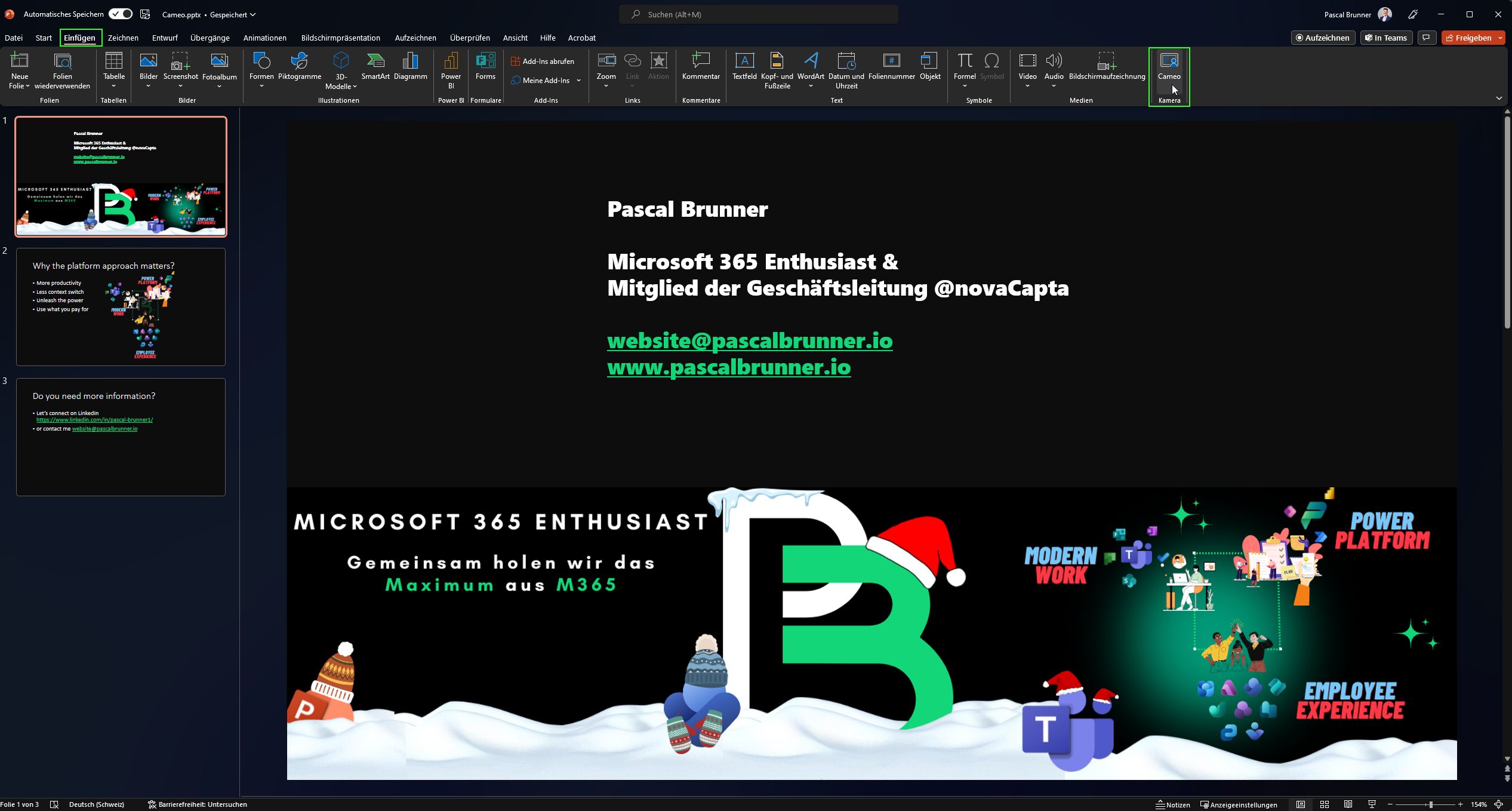The width and height of the screenshot is (1512, 811).
Task: Click the Aufzeichnen button at top right
Action: click(1322, 38)
